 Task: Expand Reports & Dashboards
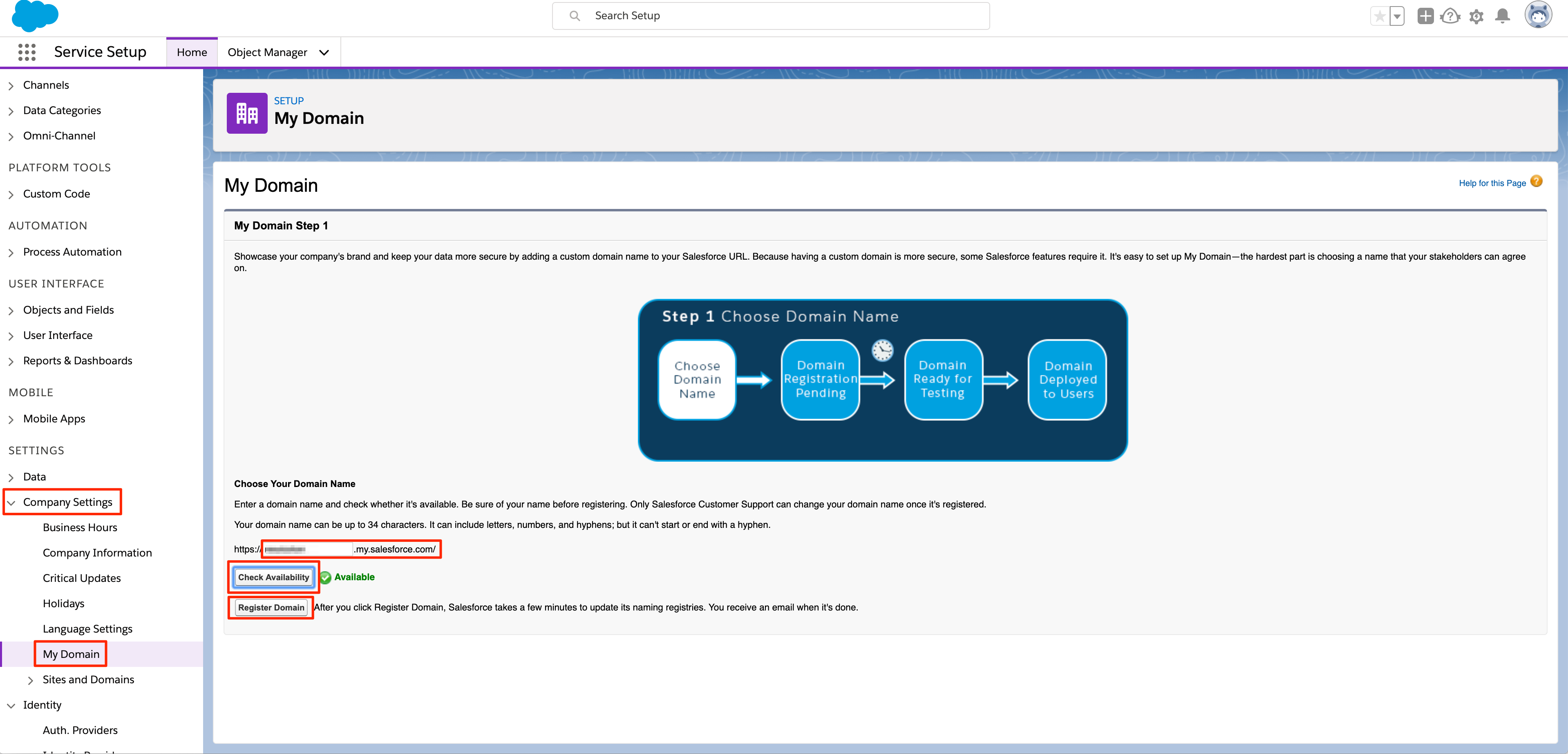coord(11,361)
